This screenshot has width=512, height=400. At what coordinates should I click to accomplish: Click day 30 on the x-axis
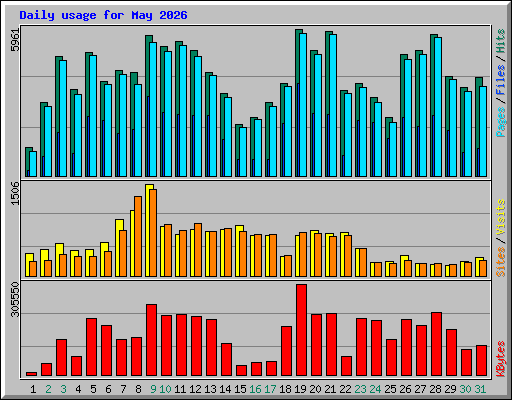(x=465, y=389)
